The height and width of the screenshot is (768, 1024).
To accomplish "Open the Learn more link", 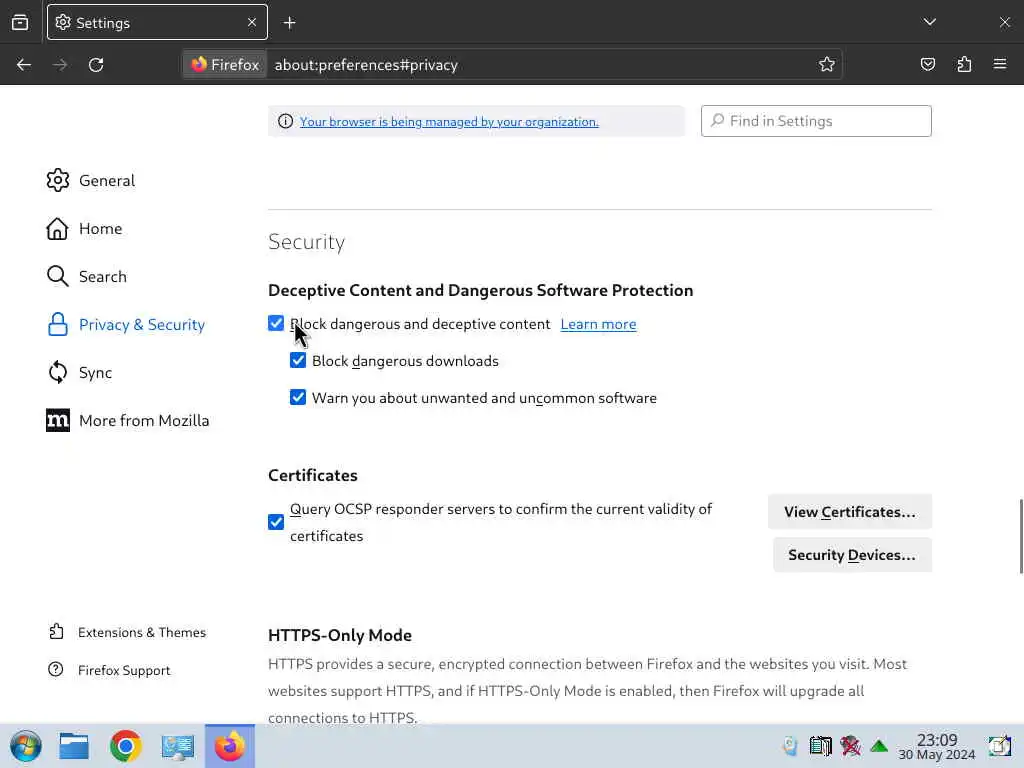I will [598, 324].
